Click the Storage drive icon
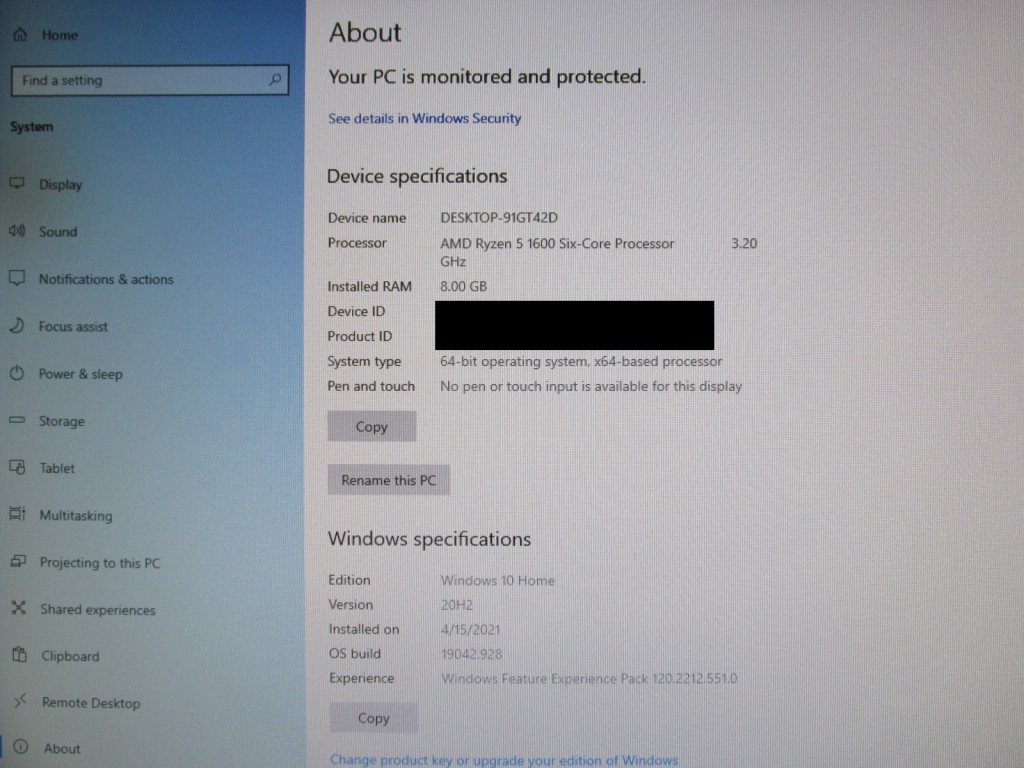This screenshot has width=1024, height=768. pos(17,420)
